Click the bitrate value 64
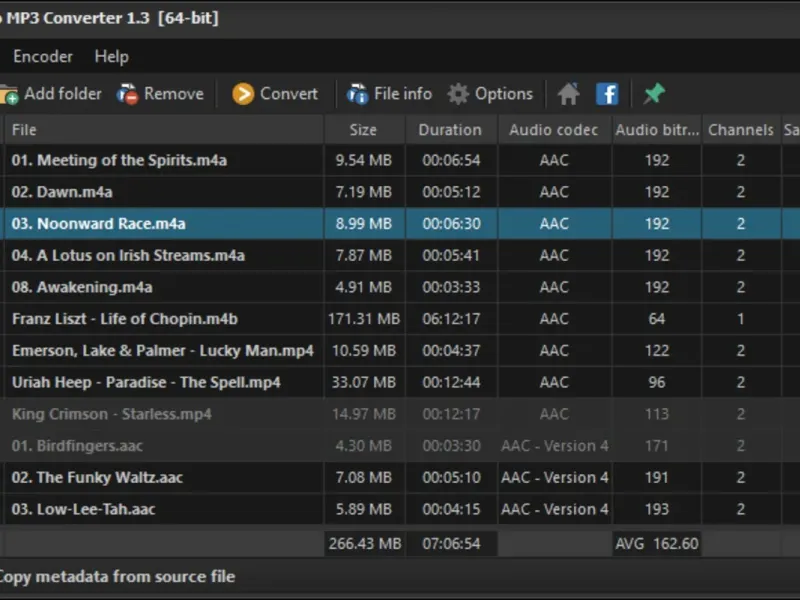 tap(657, 319)
